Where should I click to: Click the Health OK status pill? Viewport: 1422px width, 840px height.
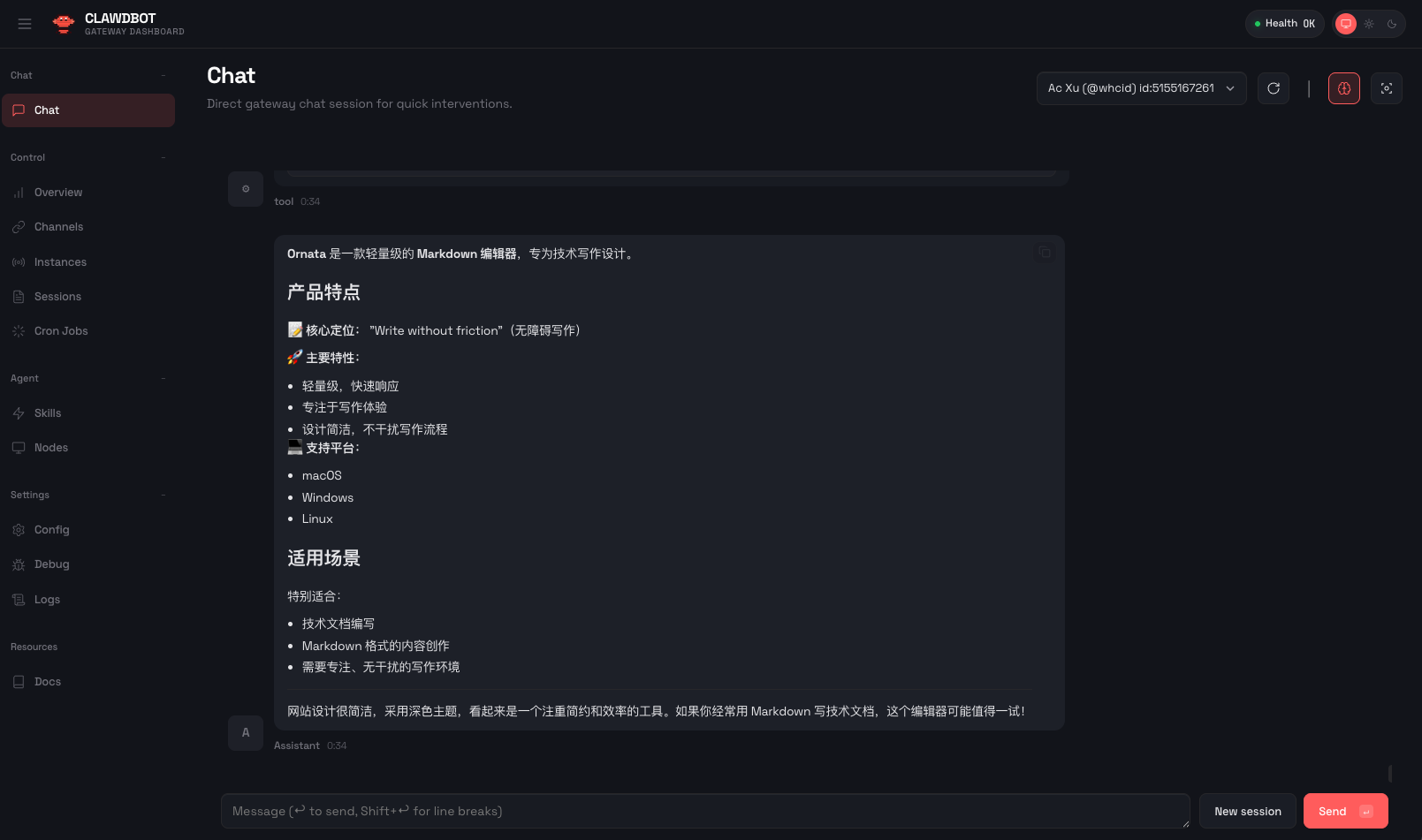click(1284, 24)
